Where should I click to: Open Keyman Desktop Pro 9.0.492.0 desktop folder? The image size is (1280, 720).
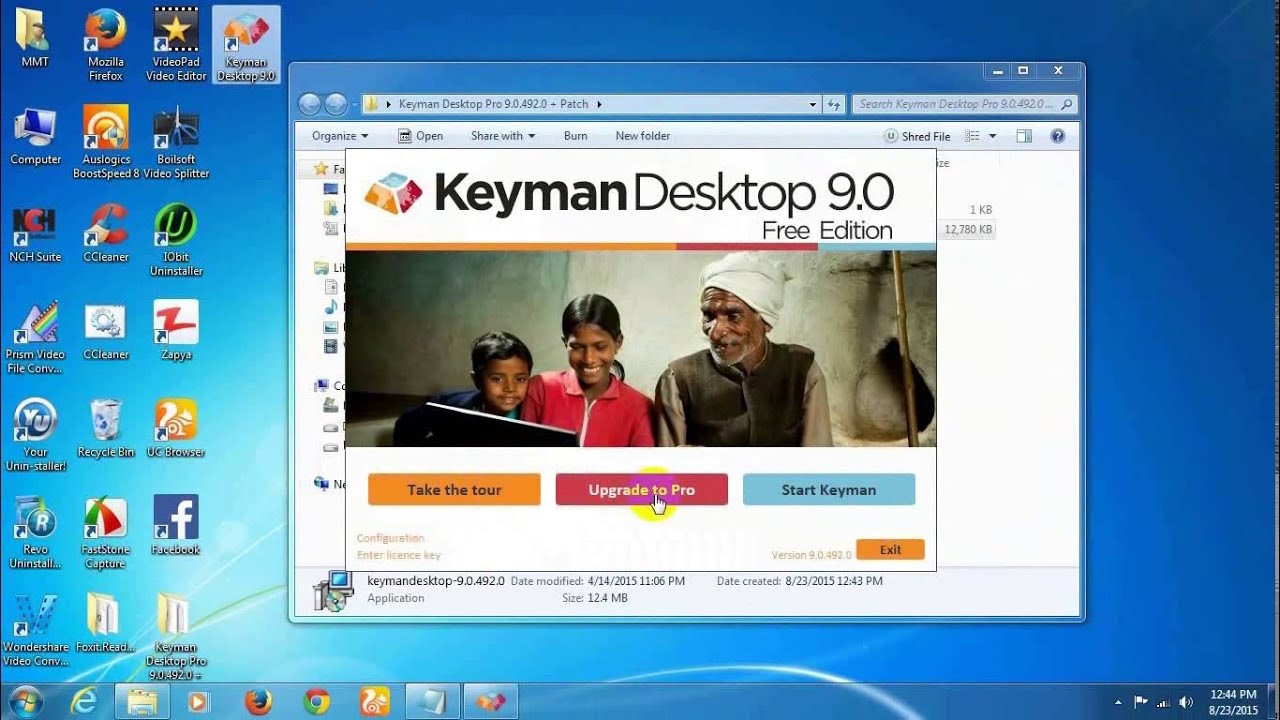[x=175, y=637]
